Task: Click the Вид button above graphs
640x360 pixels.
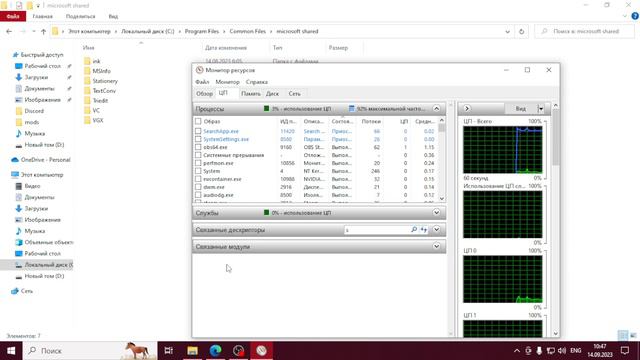Action: [x=520, y=109]
